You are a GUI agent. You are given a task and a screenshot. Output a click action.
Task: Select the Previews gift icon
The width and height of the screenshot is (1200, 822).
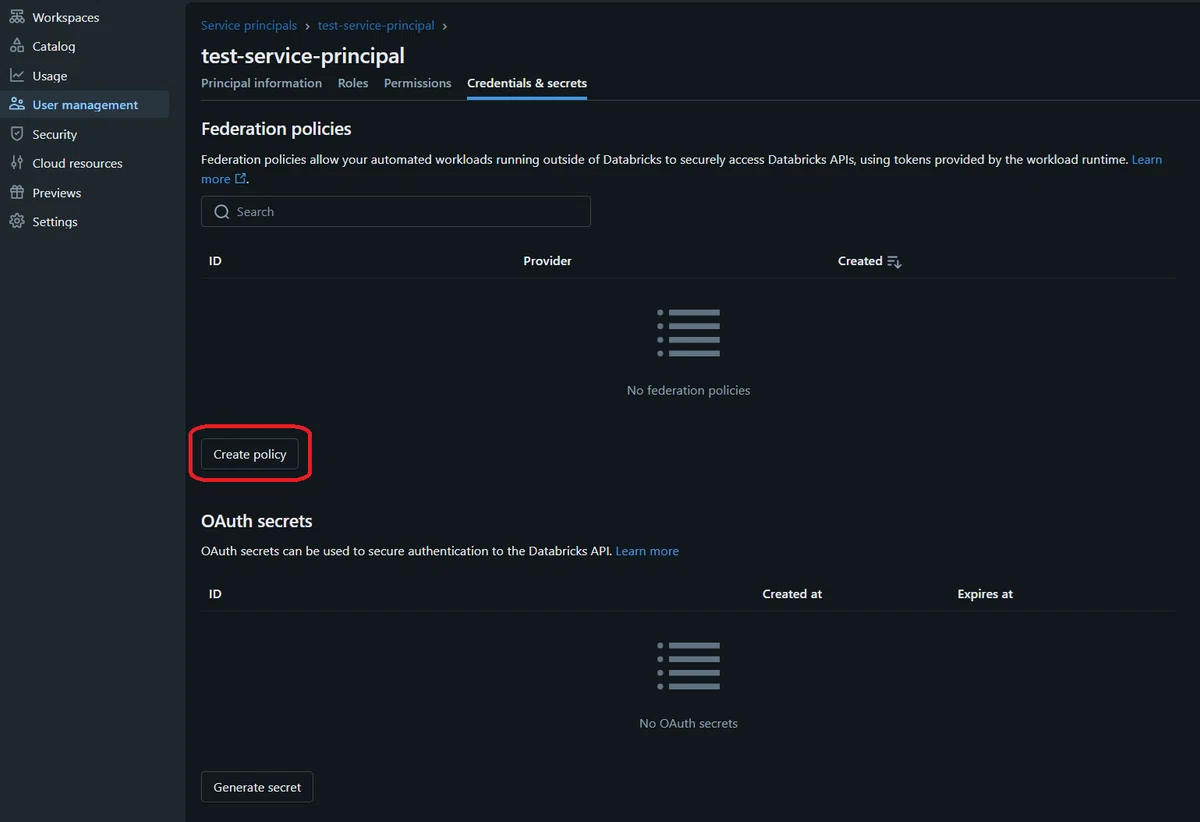click(17, 192)
